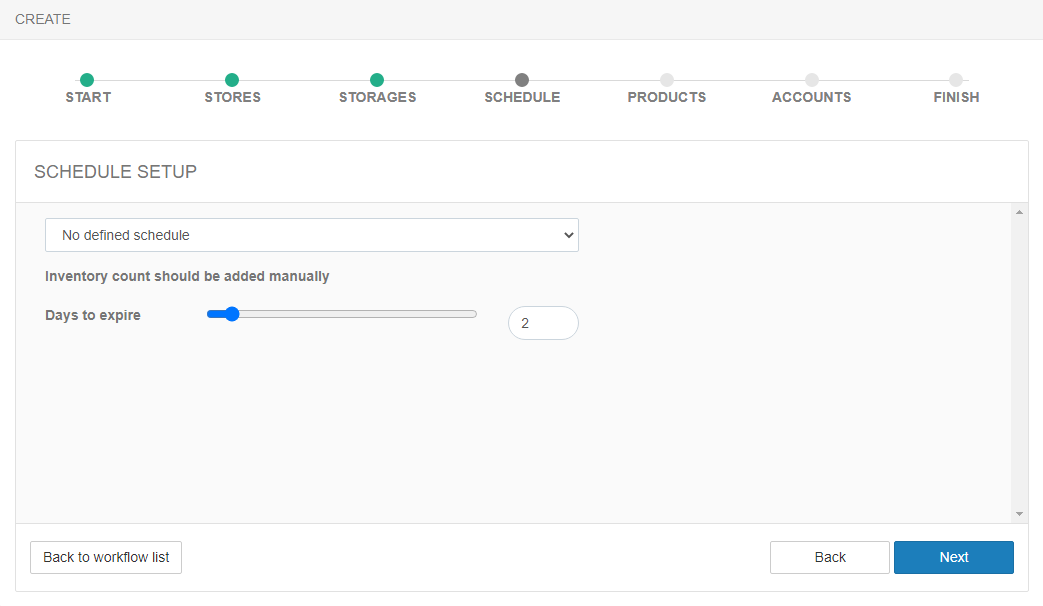This screenshot has width=1043, height=606.
Task: Select the ACCOUNTS step circle marker
Action: coord(812,80)
